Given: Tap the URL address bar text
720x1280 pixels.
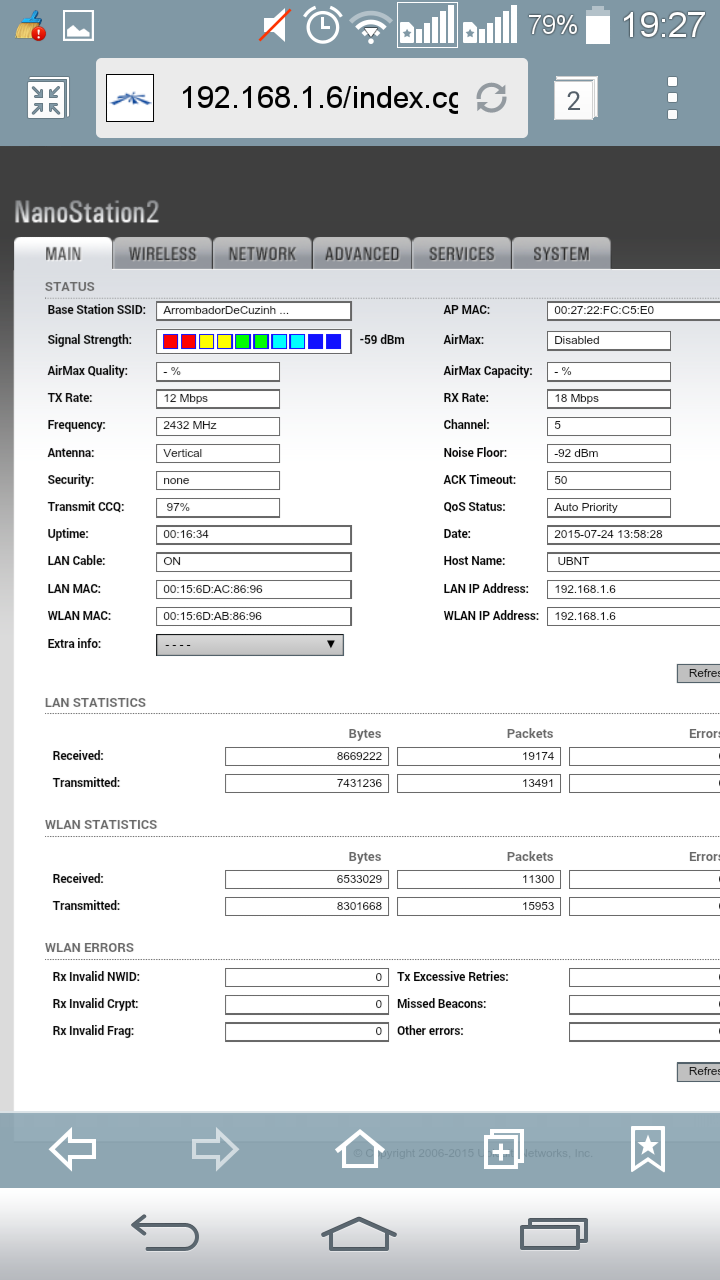Looking at the screenshot, I should 319,98.
